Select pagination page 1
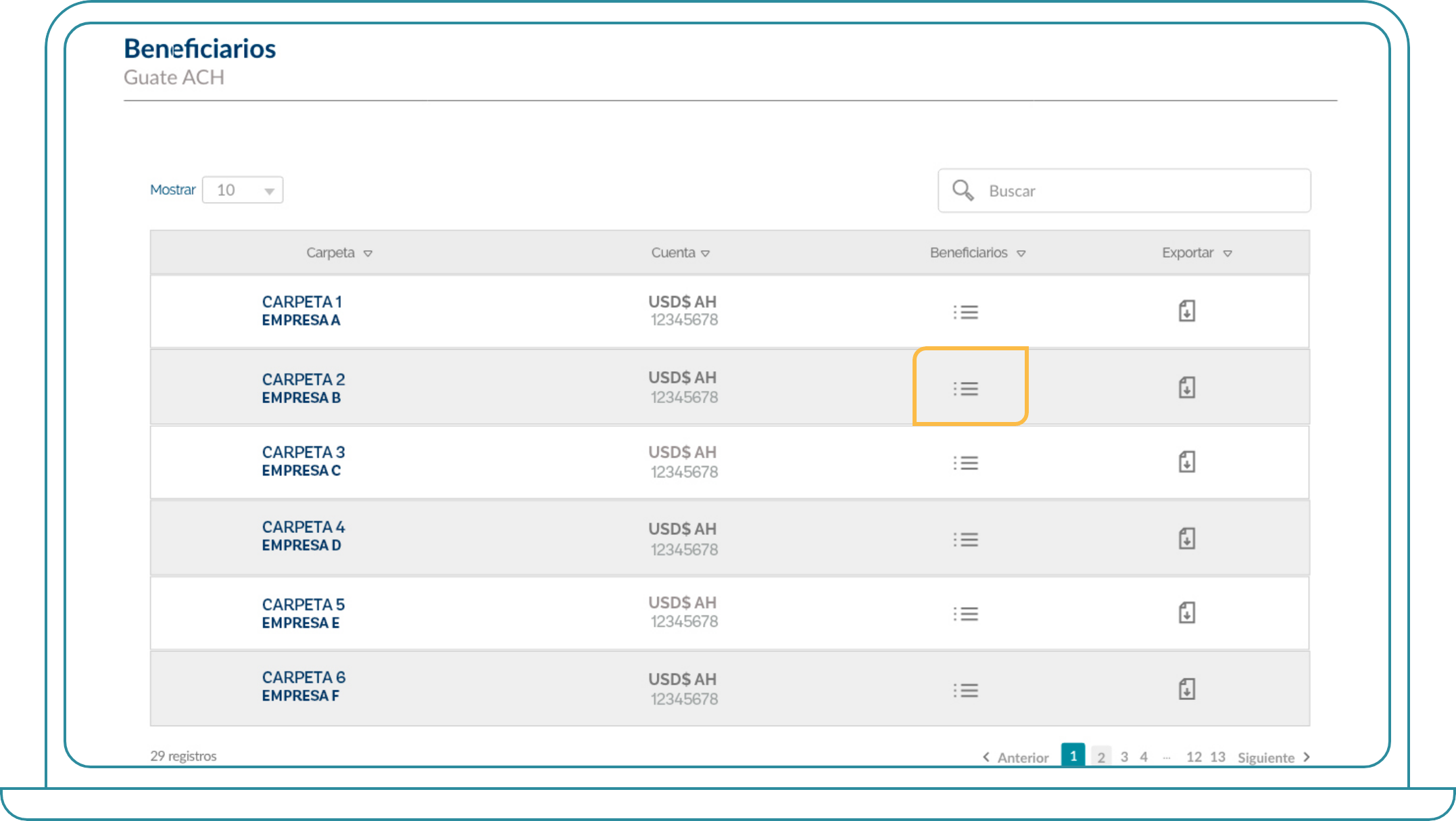Image resolution: width=1456 pixels, height=821 pixels. pyautogui.click(x=1073, y=756)
